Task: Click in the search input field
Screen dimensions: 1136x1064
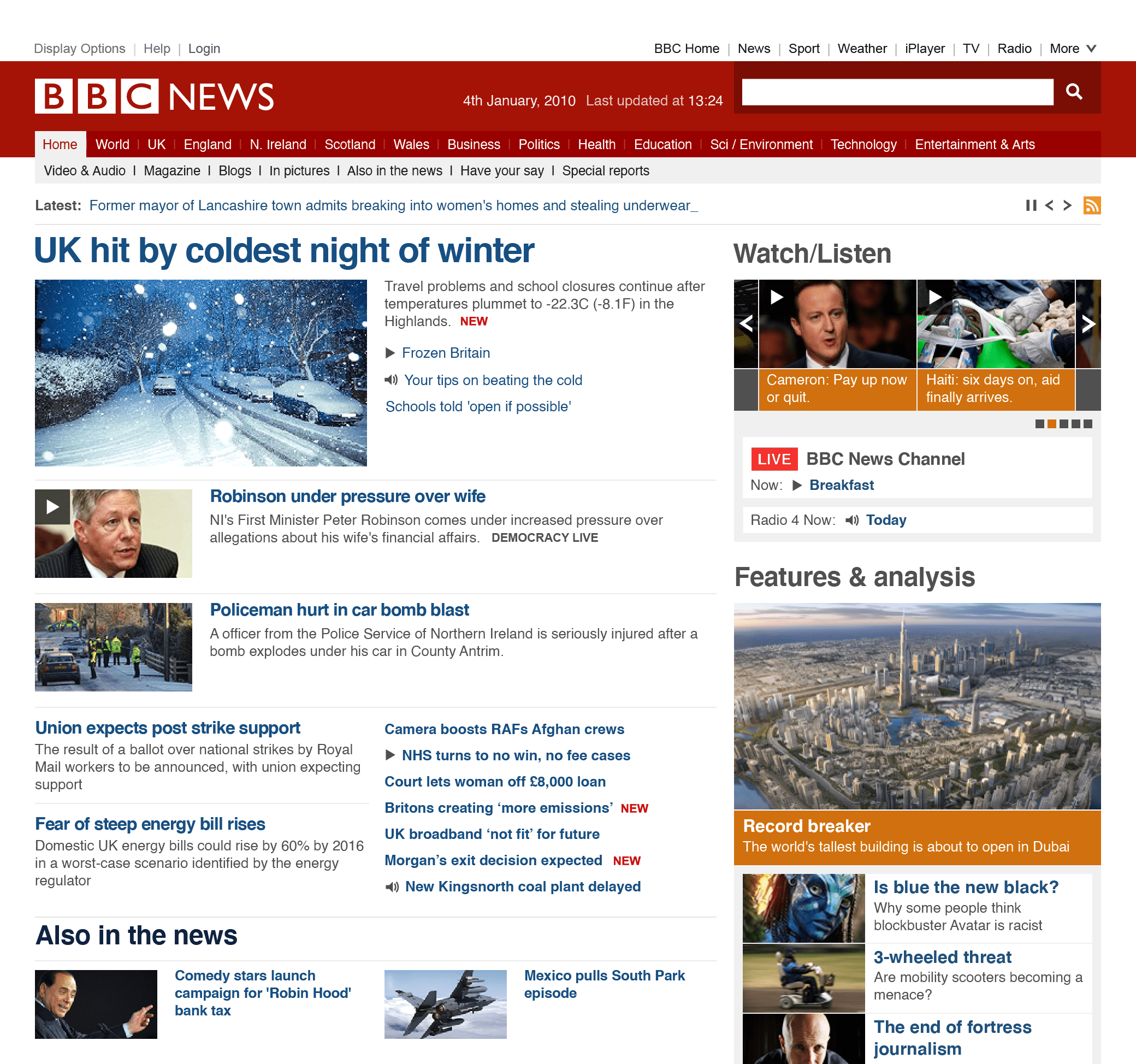Action: click(897, 92)
